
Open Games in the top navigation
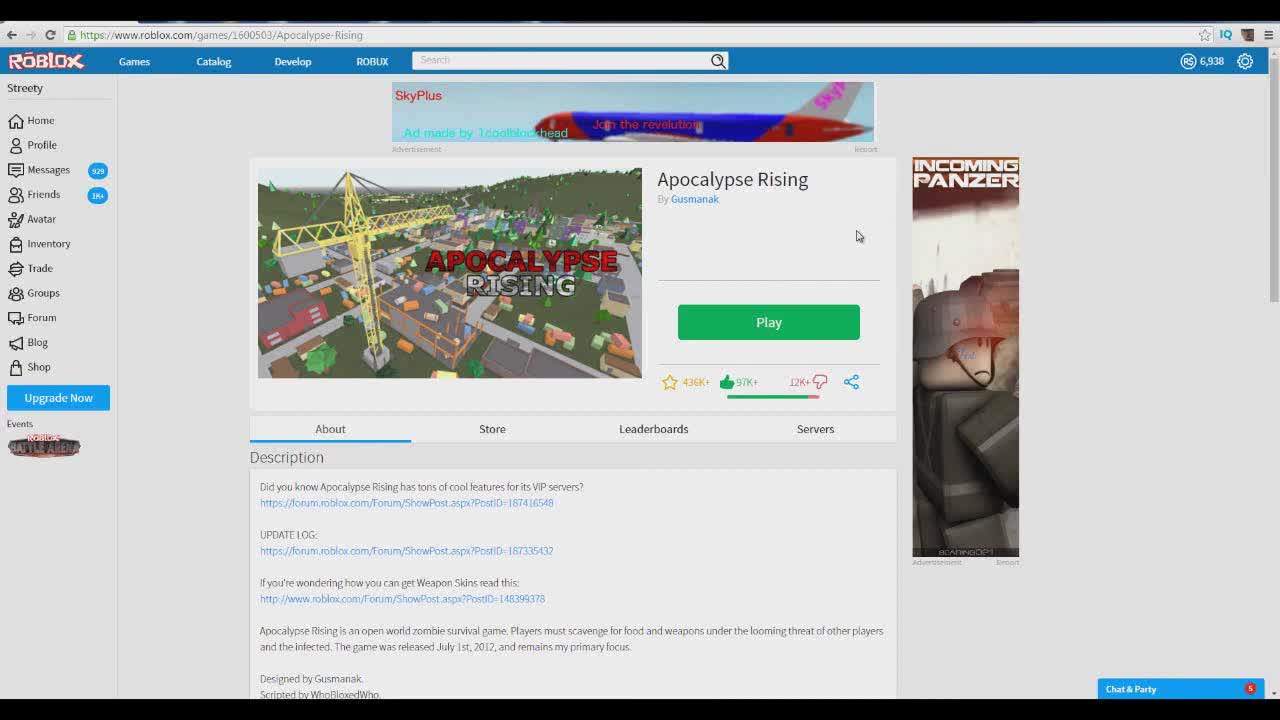[134, 62]
